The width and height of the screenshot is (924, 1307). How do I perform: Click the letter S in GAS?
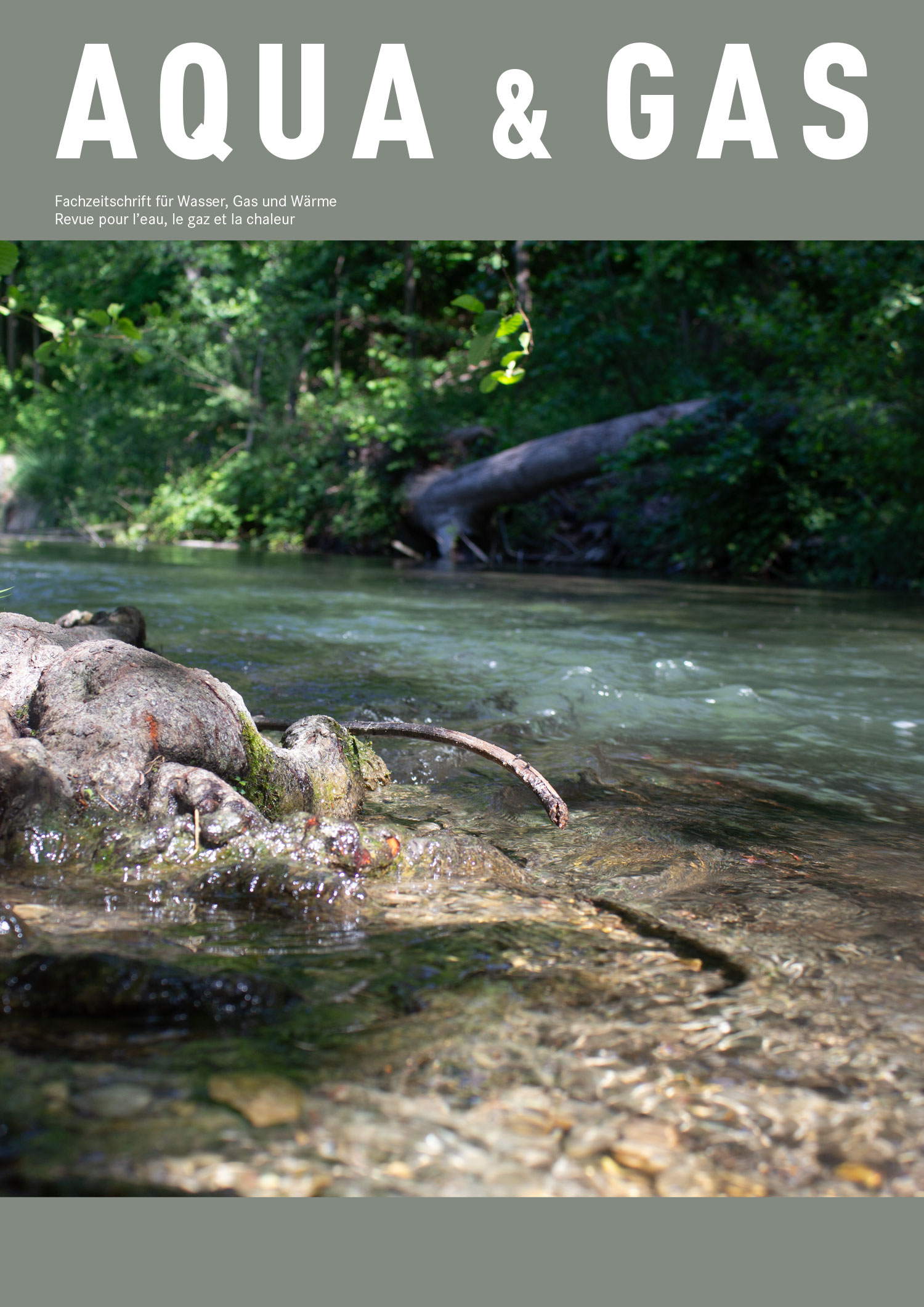point(835,102)
